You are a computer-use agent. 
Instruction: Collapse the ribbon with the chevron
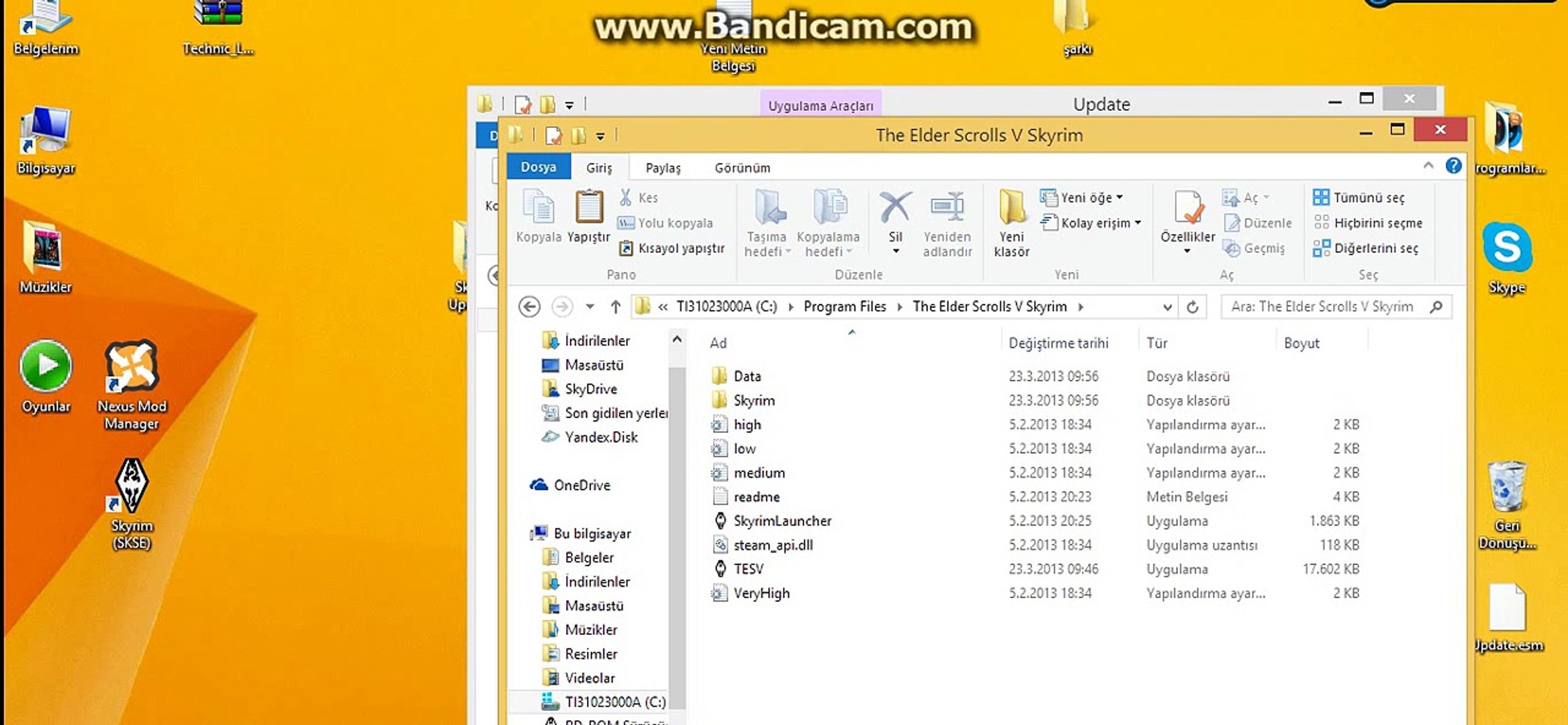[1428, 166]
